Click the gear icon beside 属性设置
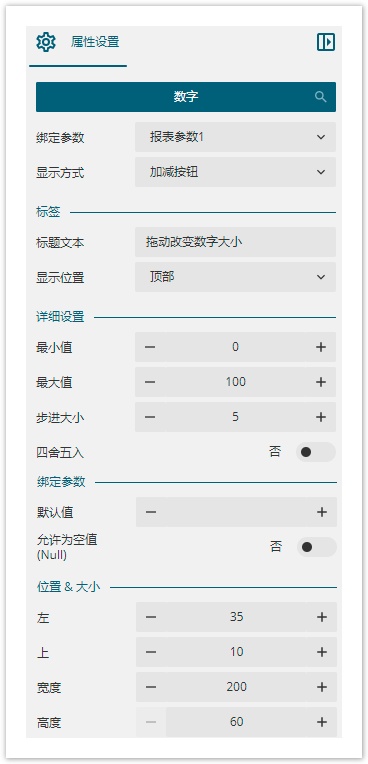Viewport: 368px width, 764px height. (x=46, y=42)
